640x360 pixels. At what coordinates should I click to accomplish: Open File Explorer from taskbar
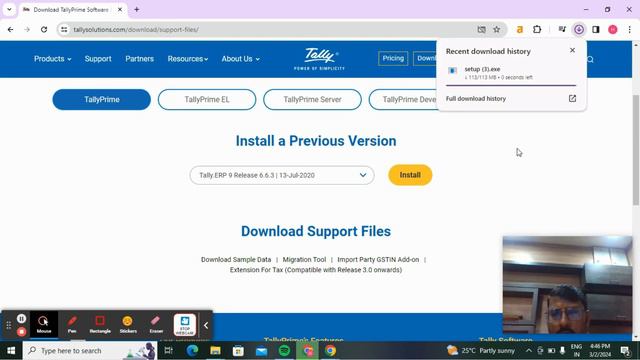tap(215, 351)
